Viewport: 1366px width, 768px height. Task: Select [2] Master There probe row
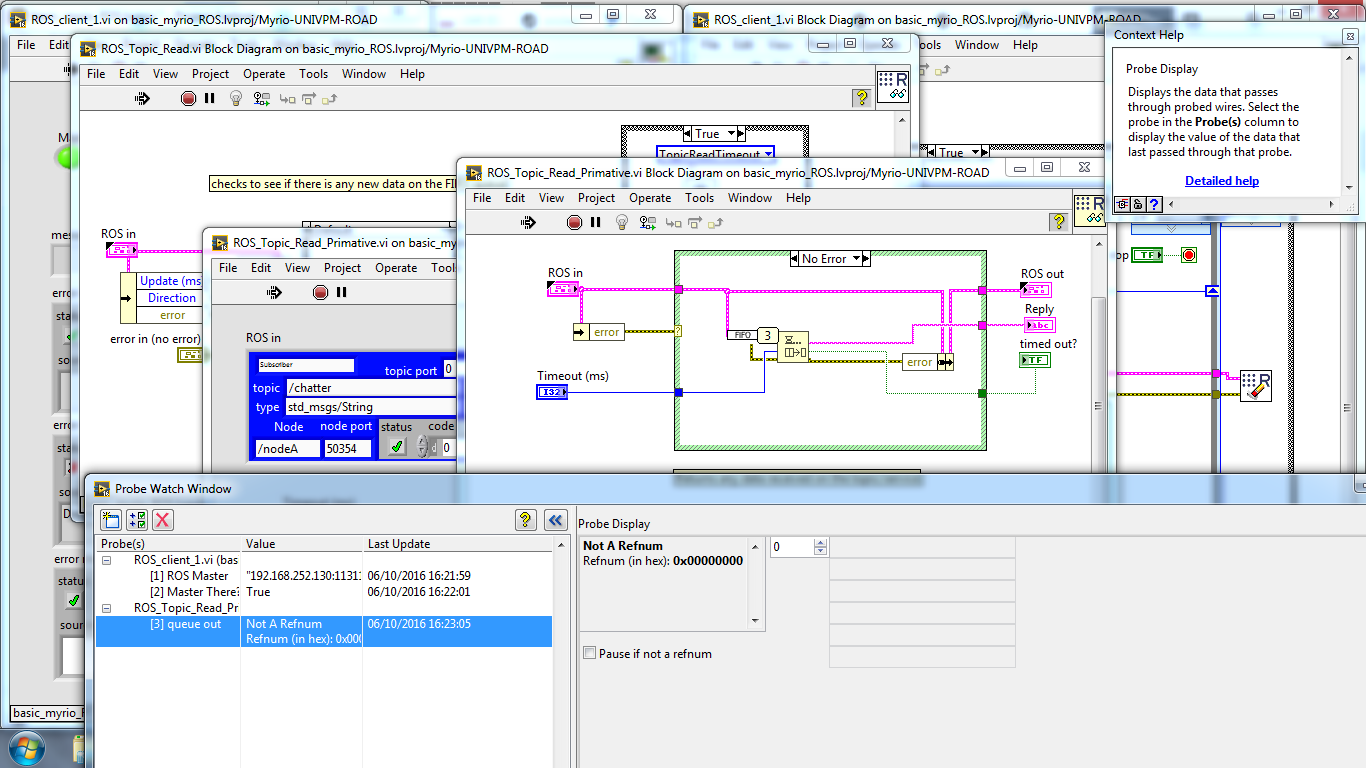tap(324, 592)
